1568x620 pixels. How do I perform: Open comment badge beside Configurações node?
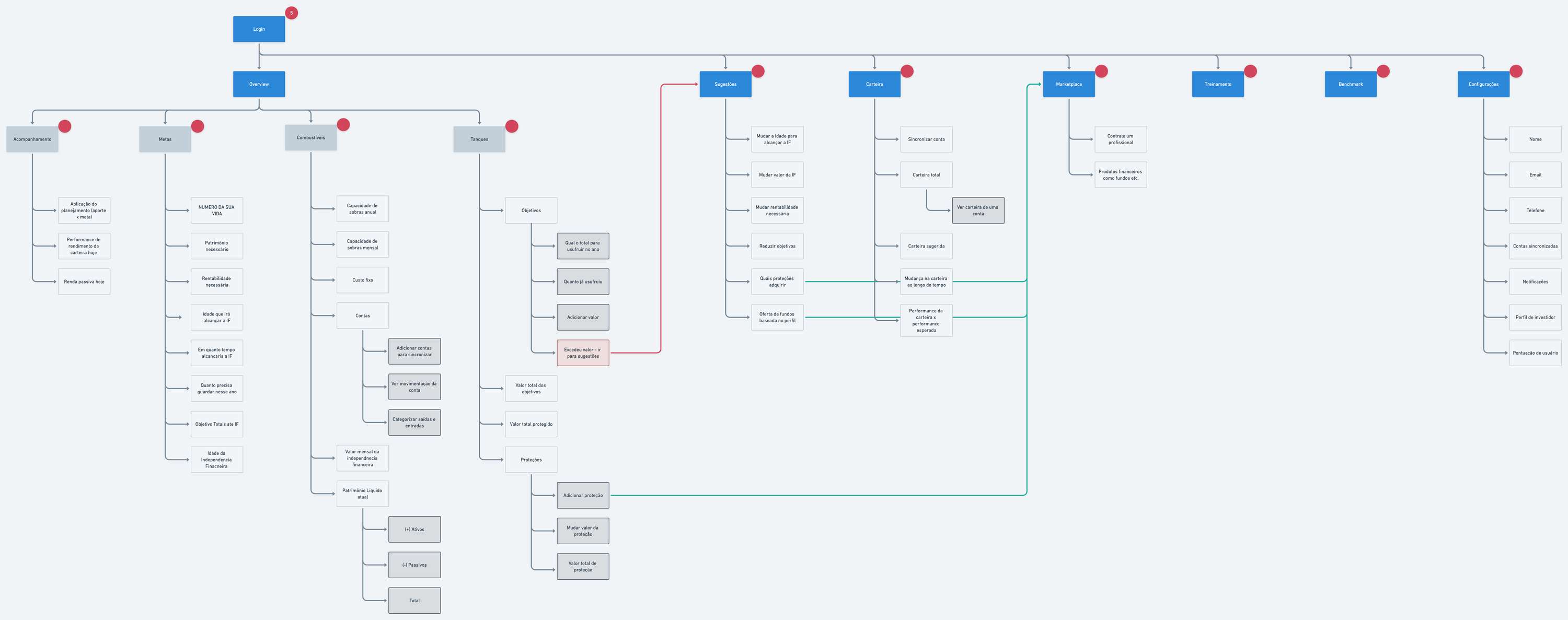click(x=1516, y=71)
